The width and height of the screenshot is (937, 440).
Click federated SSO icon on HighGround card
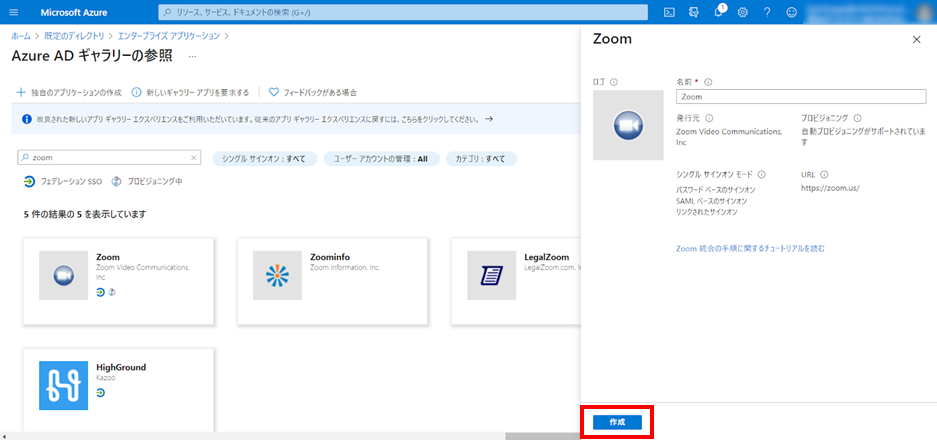point(100,392)
